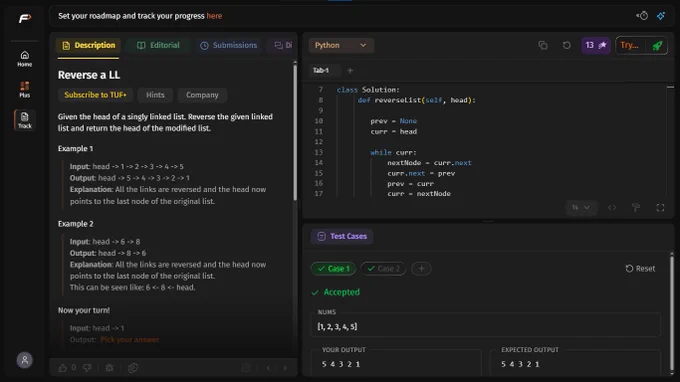Image resolution: width=680 pixels, height=382 pixels.
Task: Click the Try... run button
Action: pyautogui.click(x=630, y=45)
